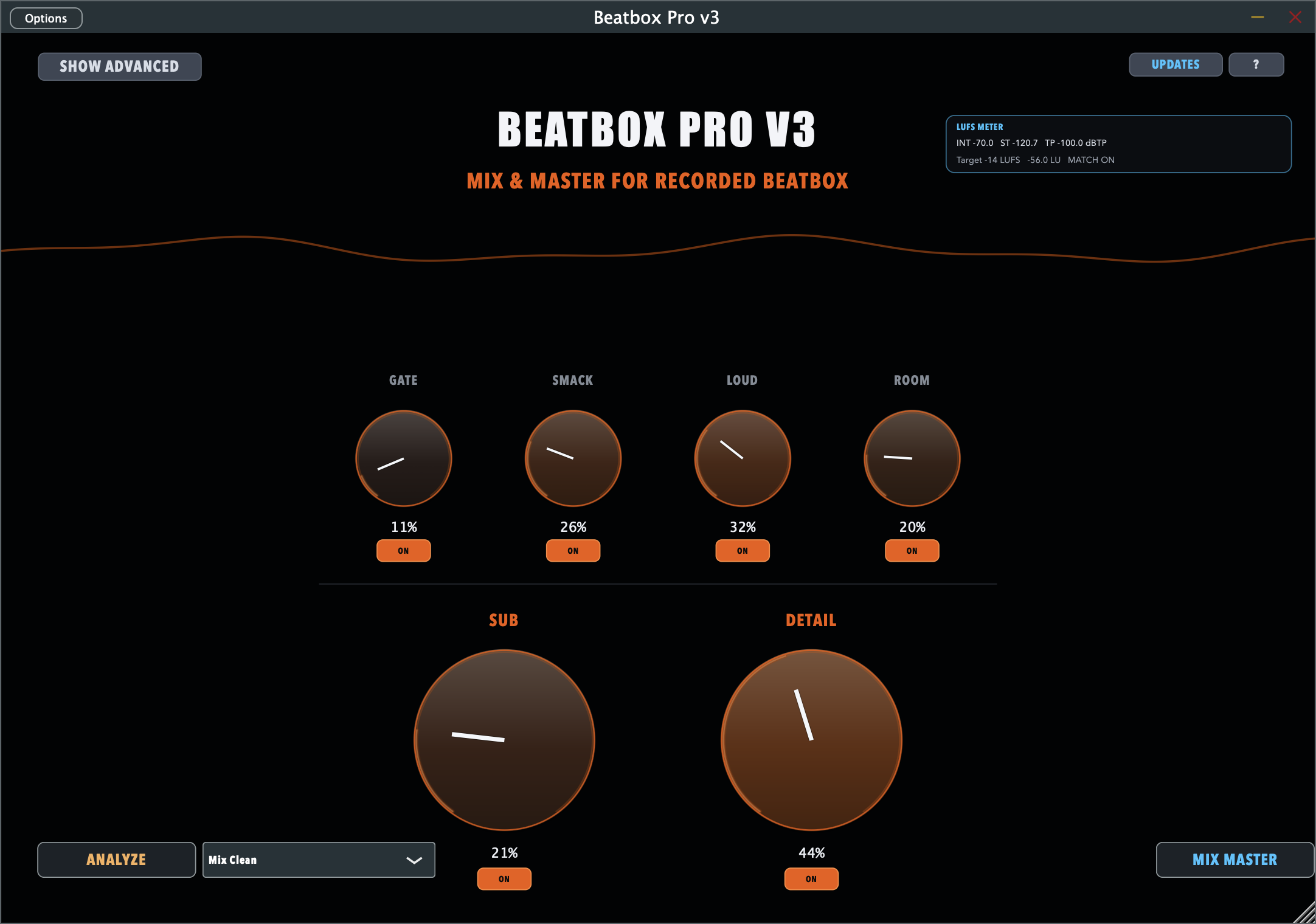Open the UPDATES panel
Viewport: 1316px width, 924px height.
click(1176, 64)
